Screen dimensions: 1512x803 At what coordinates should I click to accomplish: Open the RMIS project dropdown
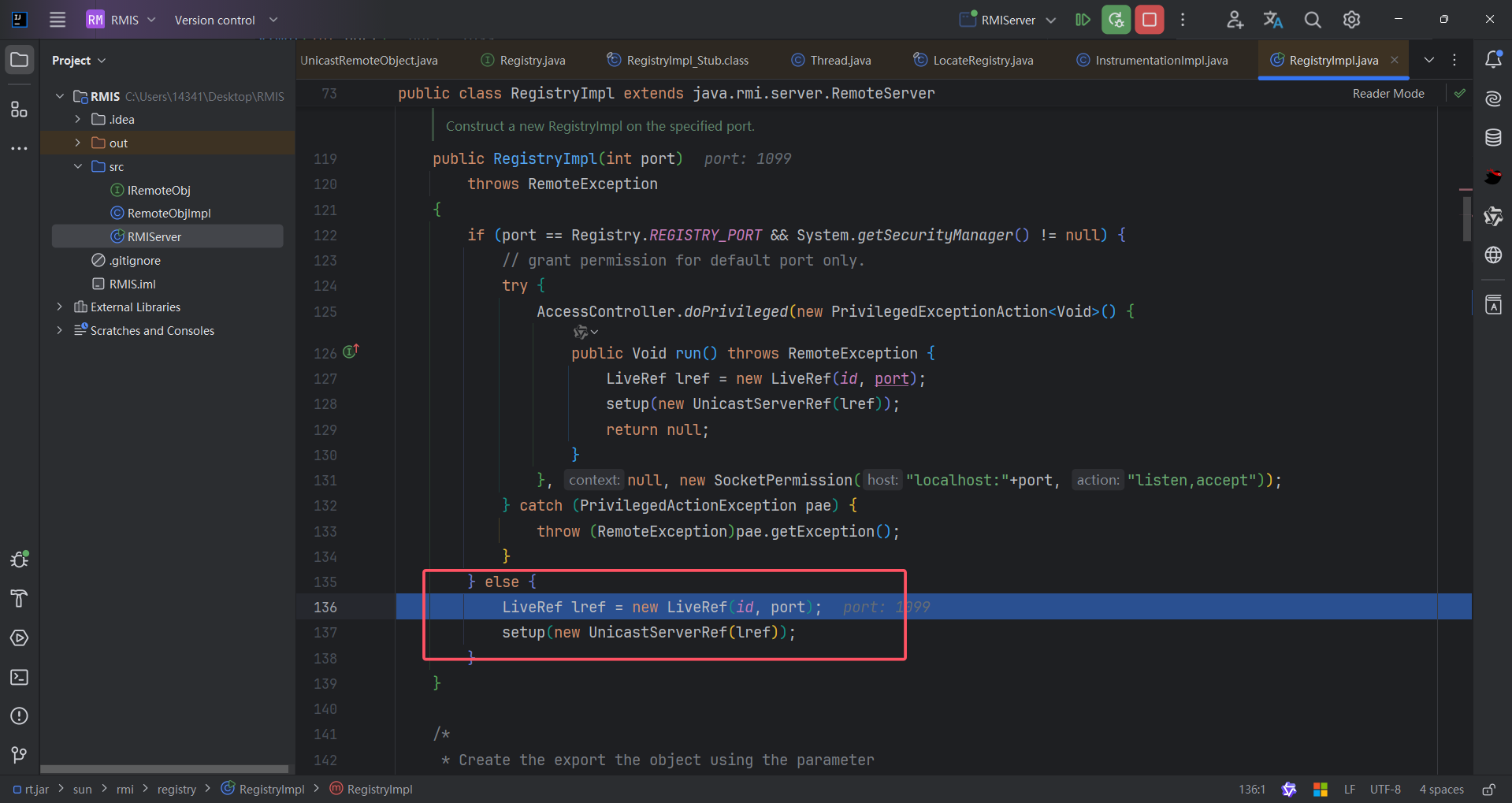121,20
